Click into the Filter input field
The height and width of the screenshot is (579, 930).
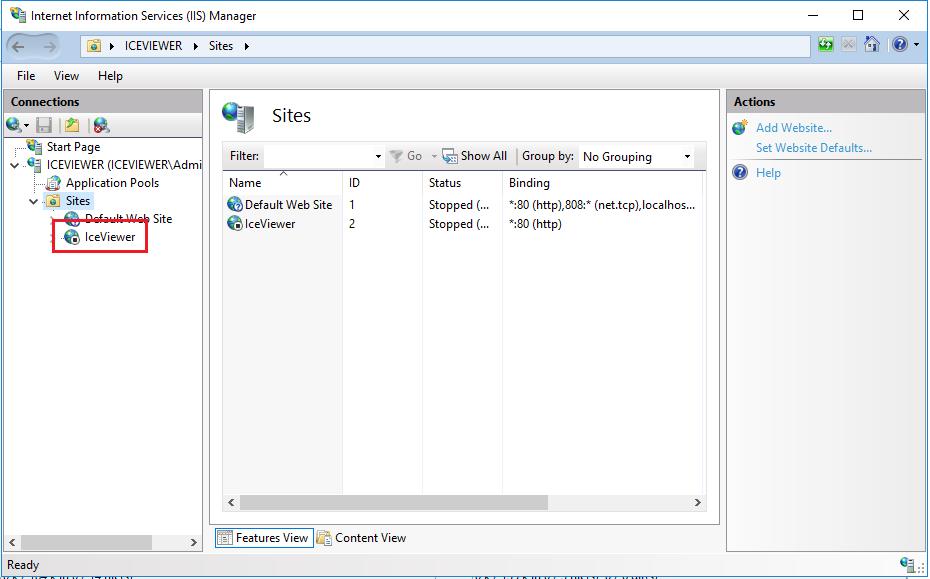(x=319, y=157)
